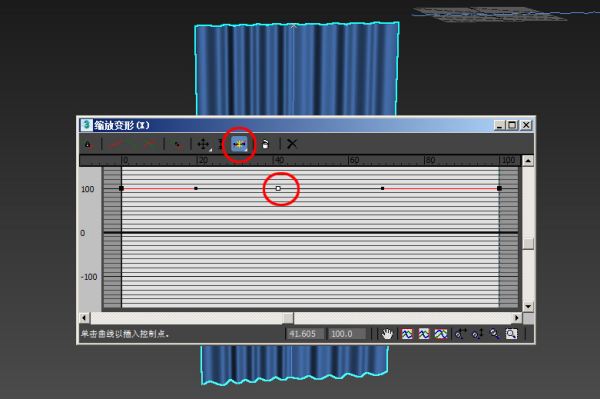Screen dimensions: 600x399
Task: Click the Zoom Region magnifier icon
Action: coord(511,334)
